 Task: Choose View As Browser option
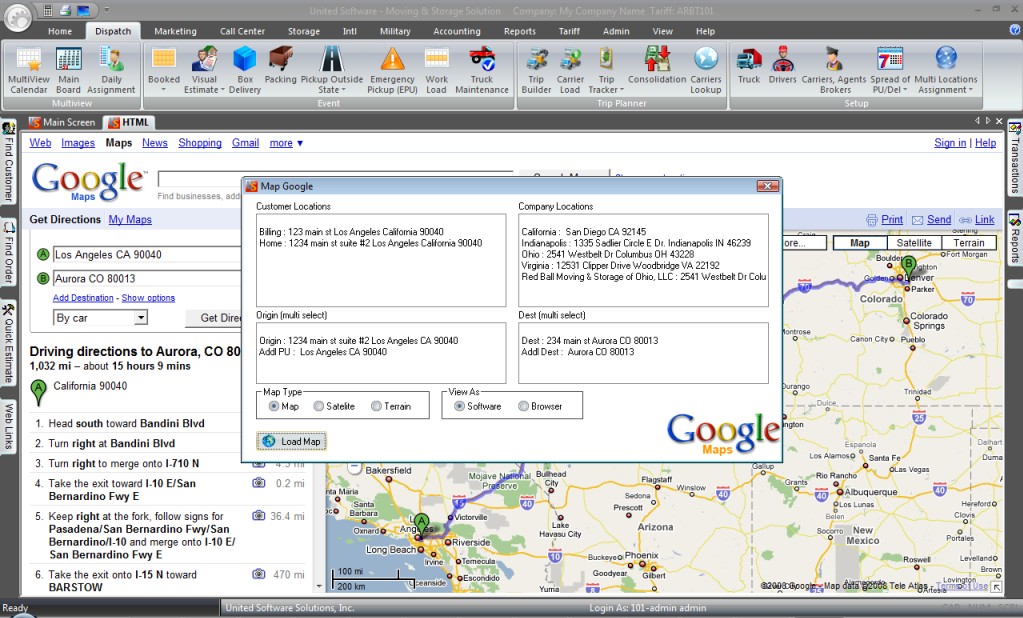523,406
